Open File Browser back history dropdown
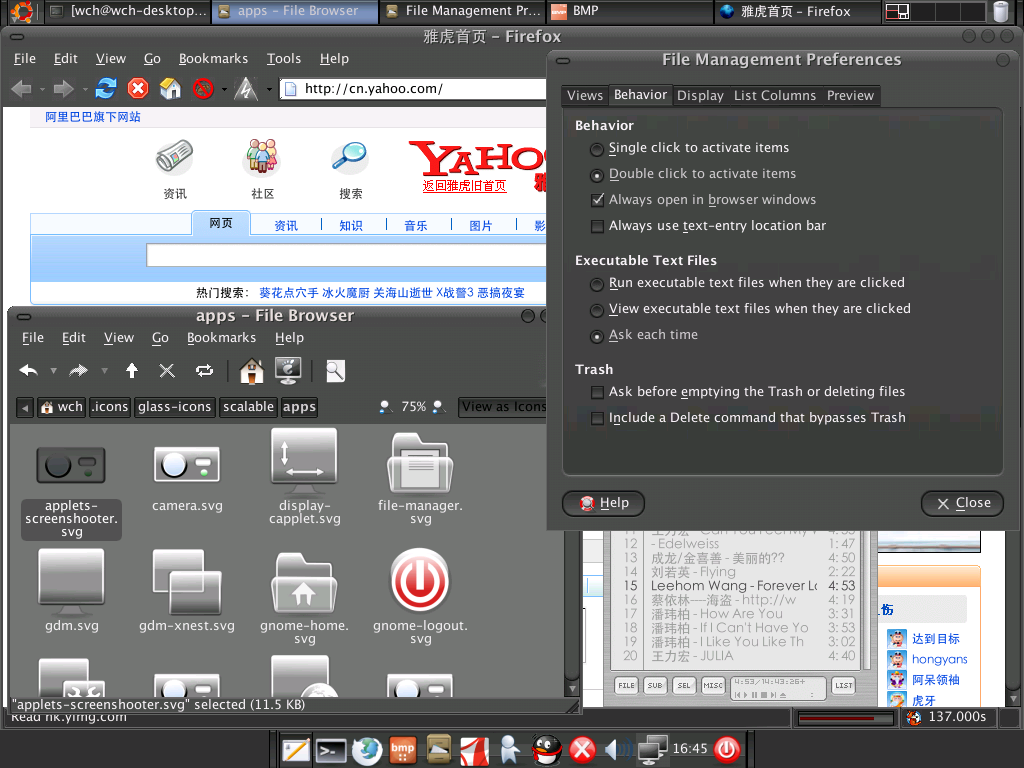This screenshot has height=768, width=1024. [54, 371]
